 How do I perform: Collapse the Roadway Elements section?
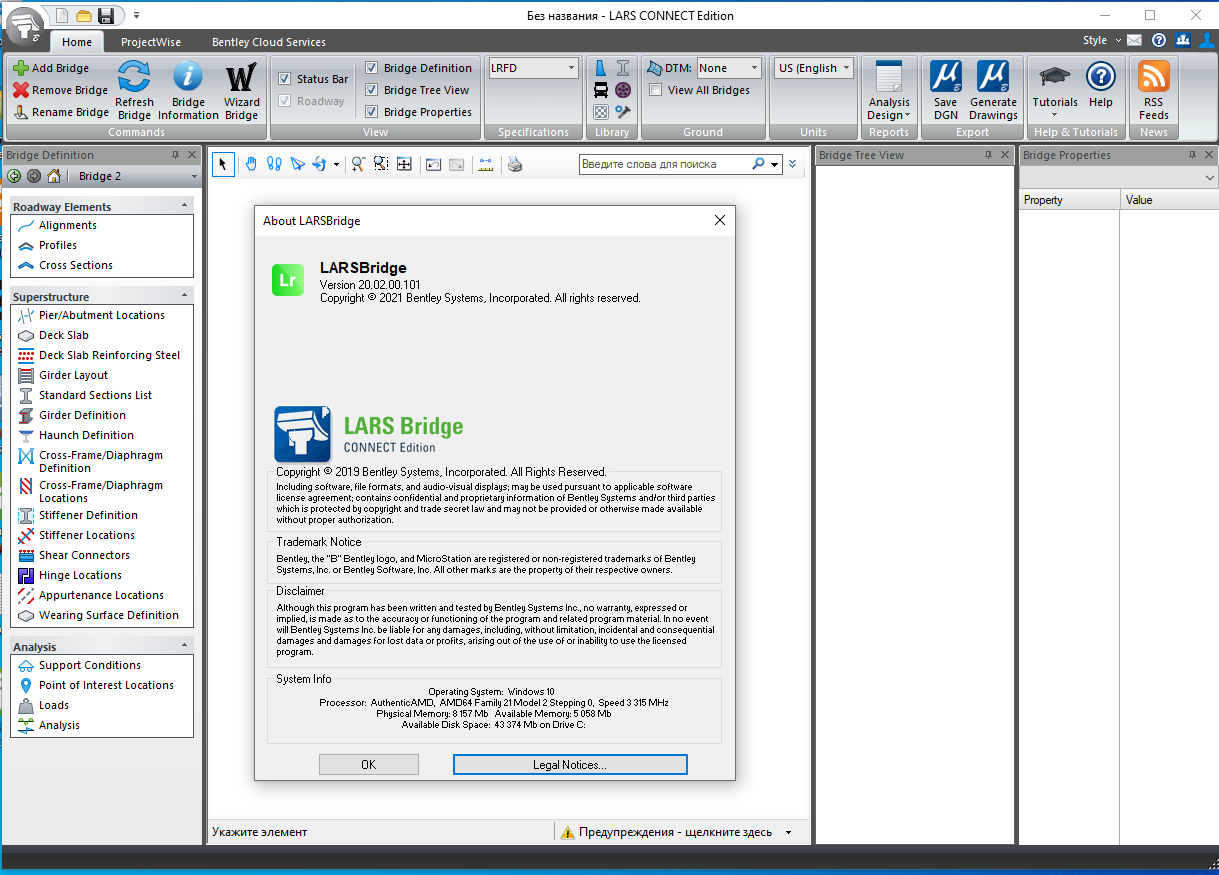pos(184,205)
